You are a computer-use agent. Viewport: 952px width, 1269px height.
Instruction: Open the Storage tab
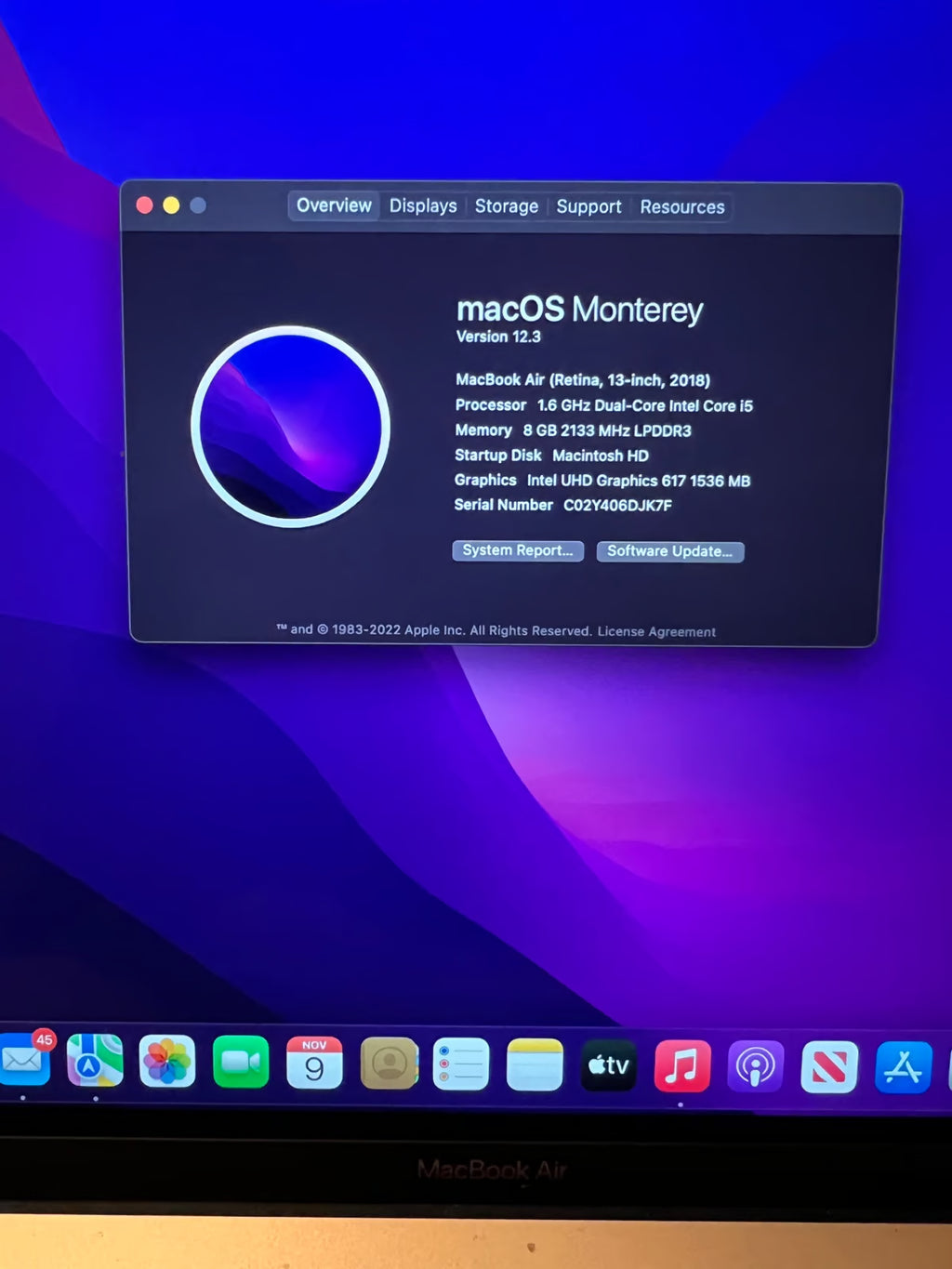(506, 205)
